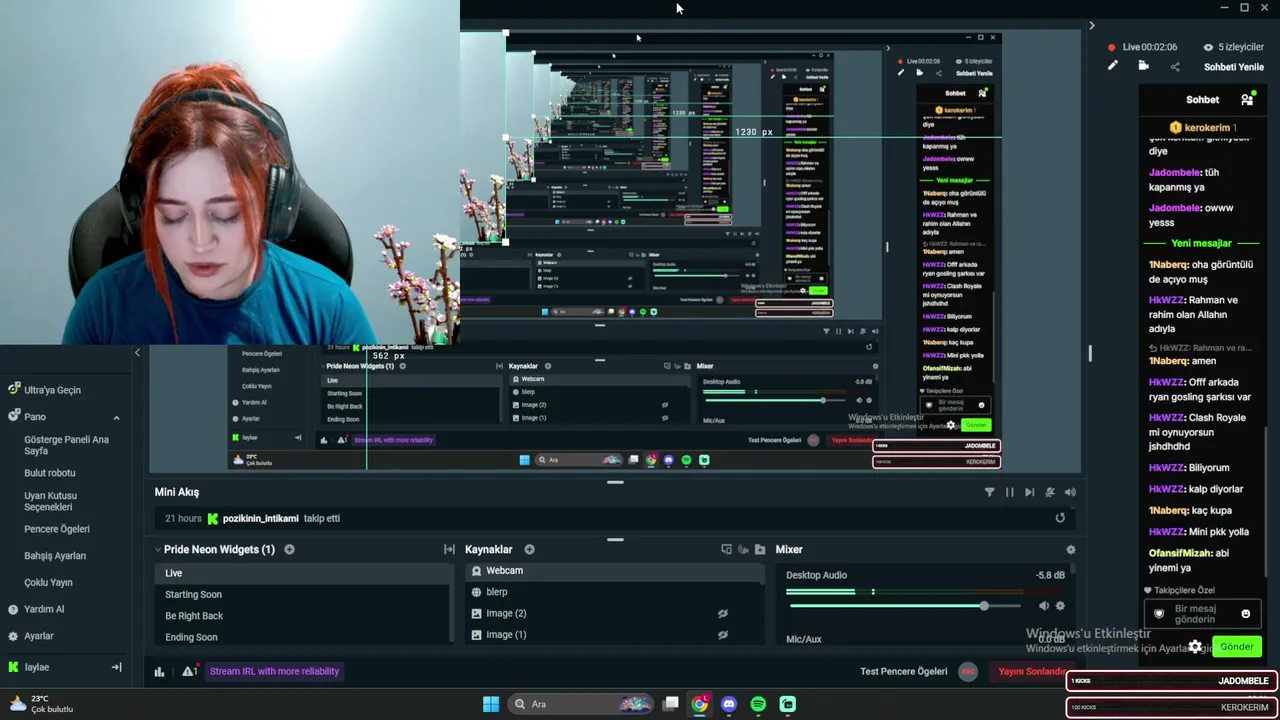Open Gösterge Paneli Ana Sayfa

pos(66,445)
